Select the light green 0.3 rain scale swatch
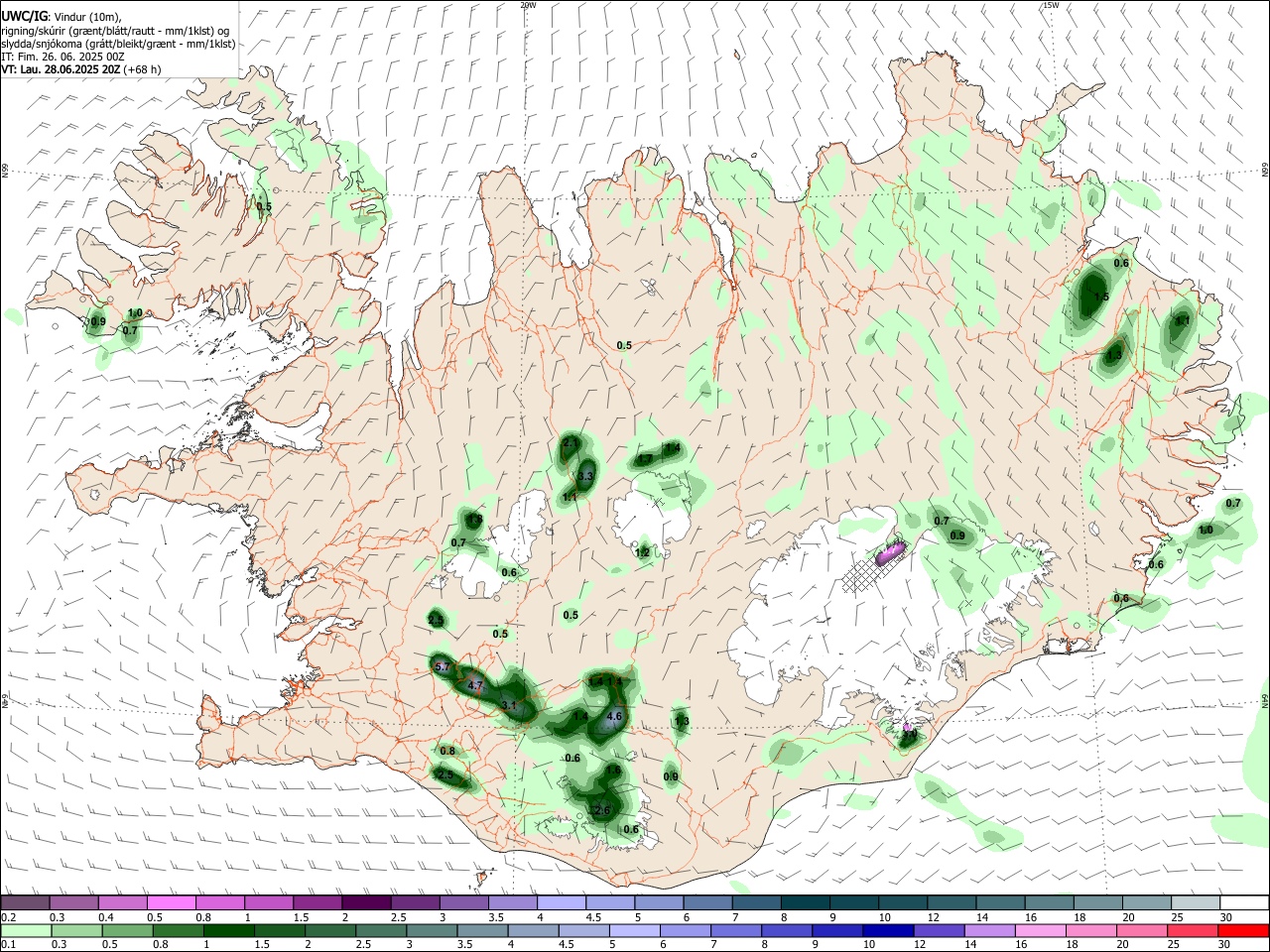 pos(75,931)
